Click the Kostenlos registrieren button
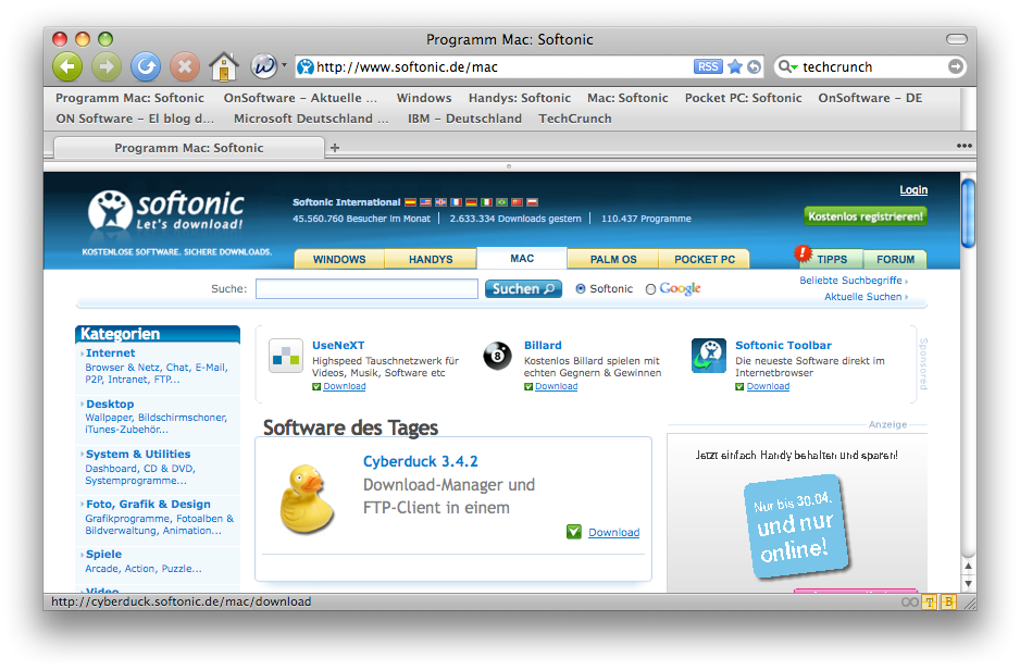 click(x=864, y=215)
